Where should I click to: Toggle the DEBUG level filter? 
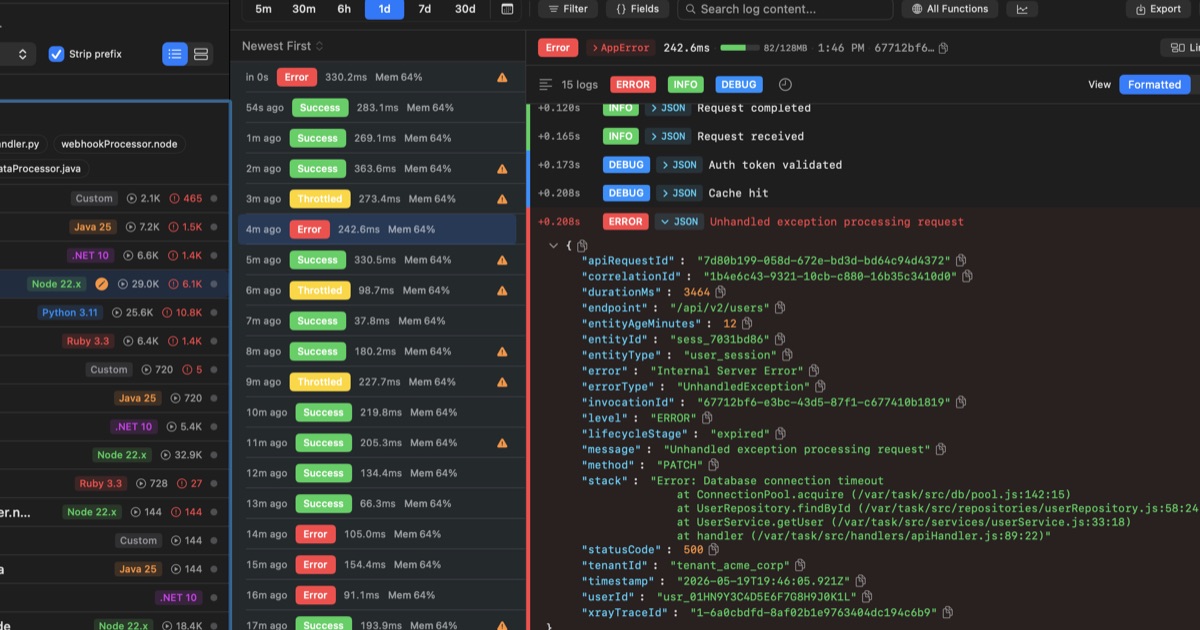coord(738,85)
